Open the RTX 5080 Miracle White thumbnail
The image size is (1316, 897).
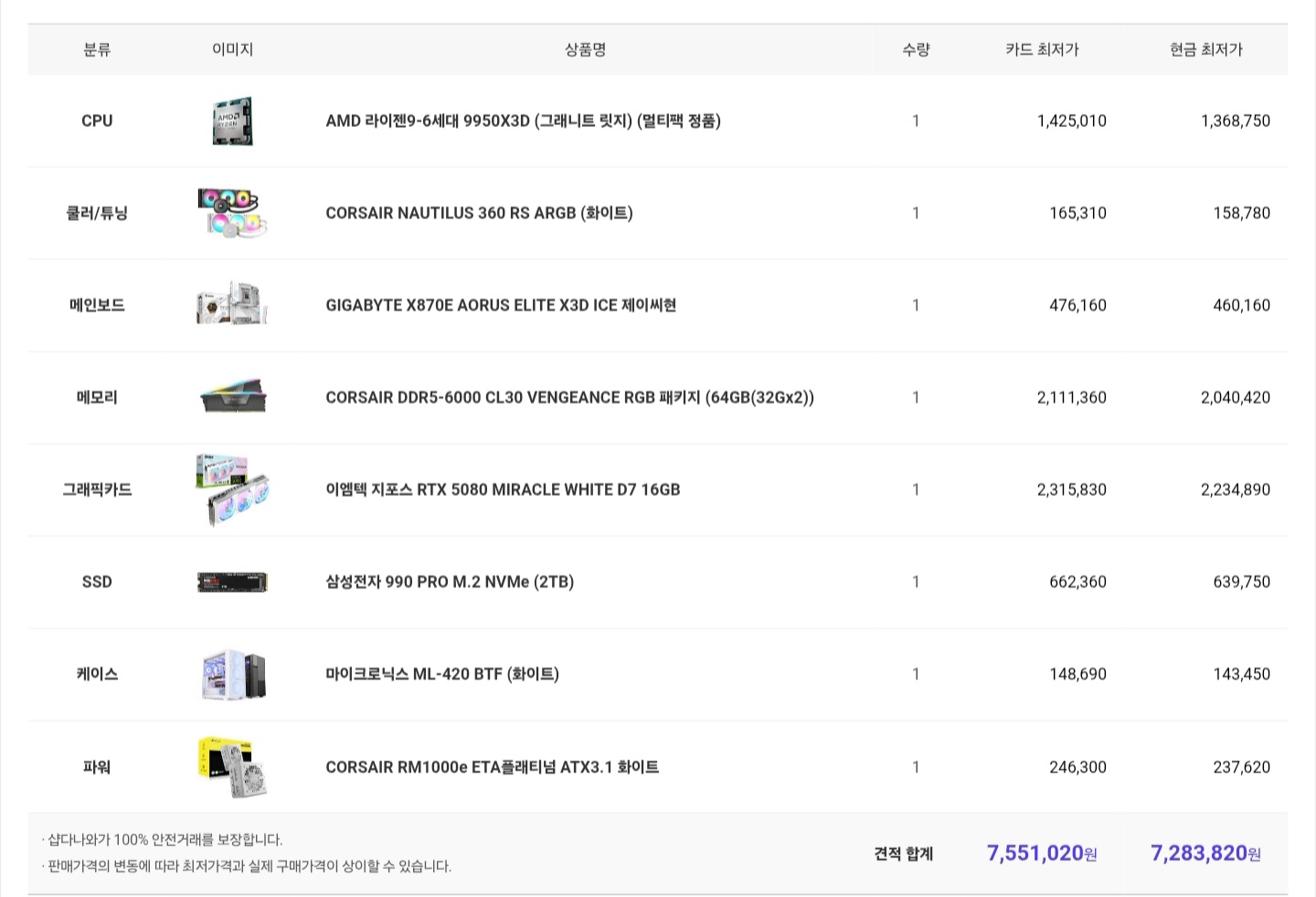tap(233, 490)
